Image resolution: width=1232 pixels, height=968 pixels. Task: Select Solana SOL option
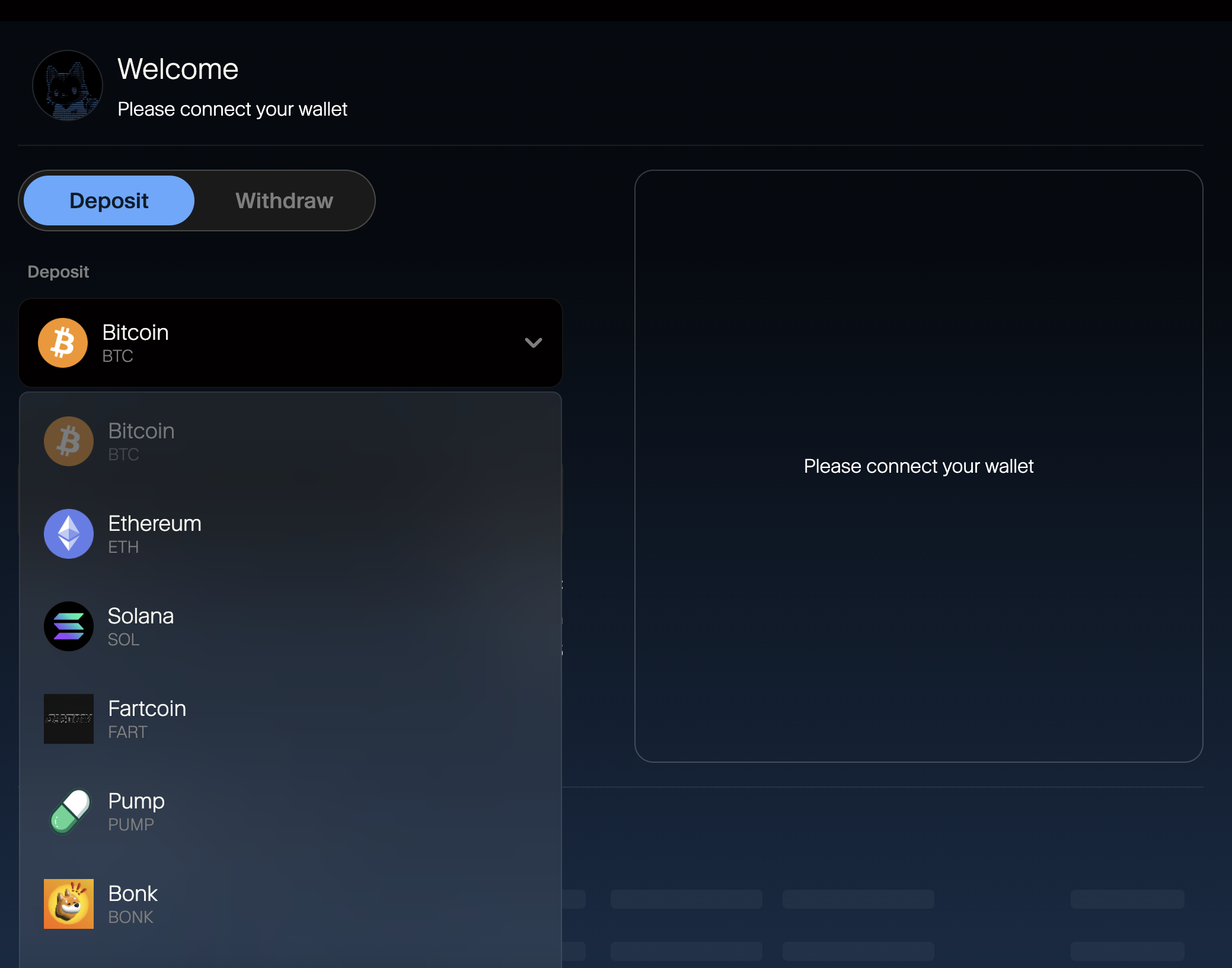pos(141,626)
